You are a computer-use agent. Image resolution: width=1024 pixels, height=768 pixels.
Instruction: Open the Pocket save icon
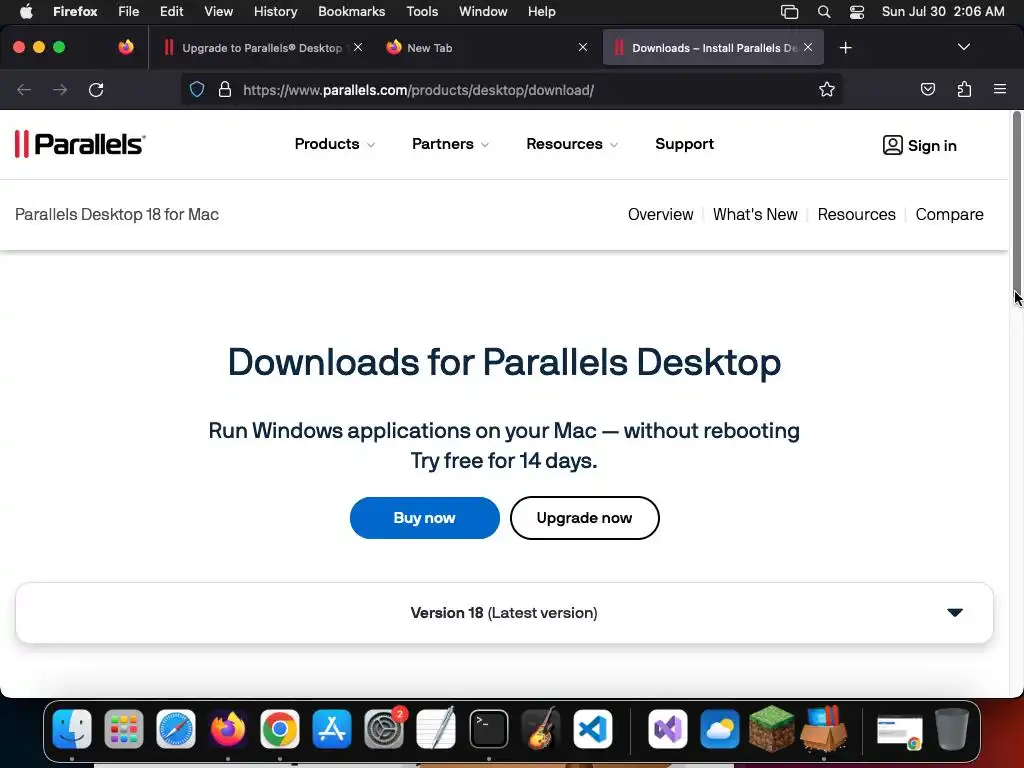pyautogui.click(x=927, y=89)
